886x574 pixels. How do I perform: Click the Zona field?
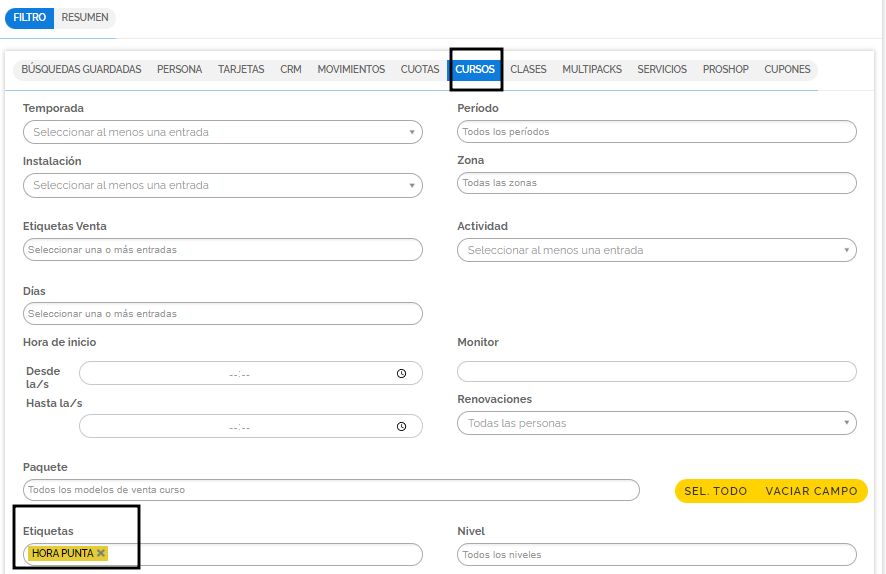coord(657,183)
